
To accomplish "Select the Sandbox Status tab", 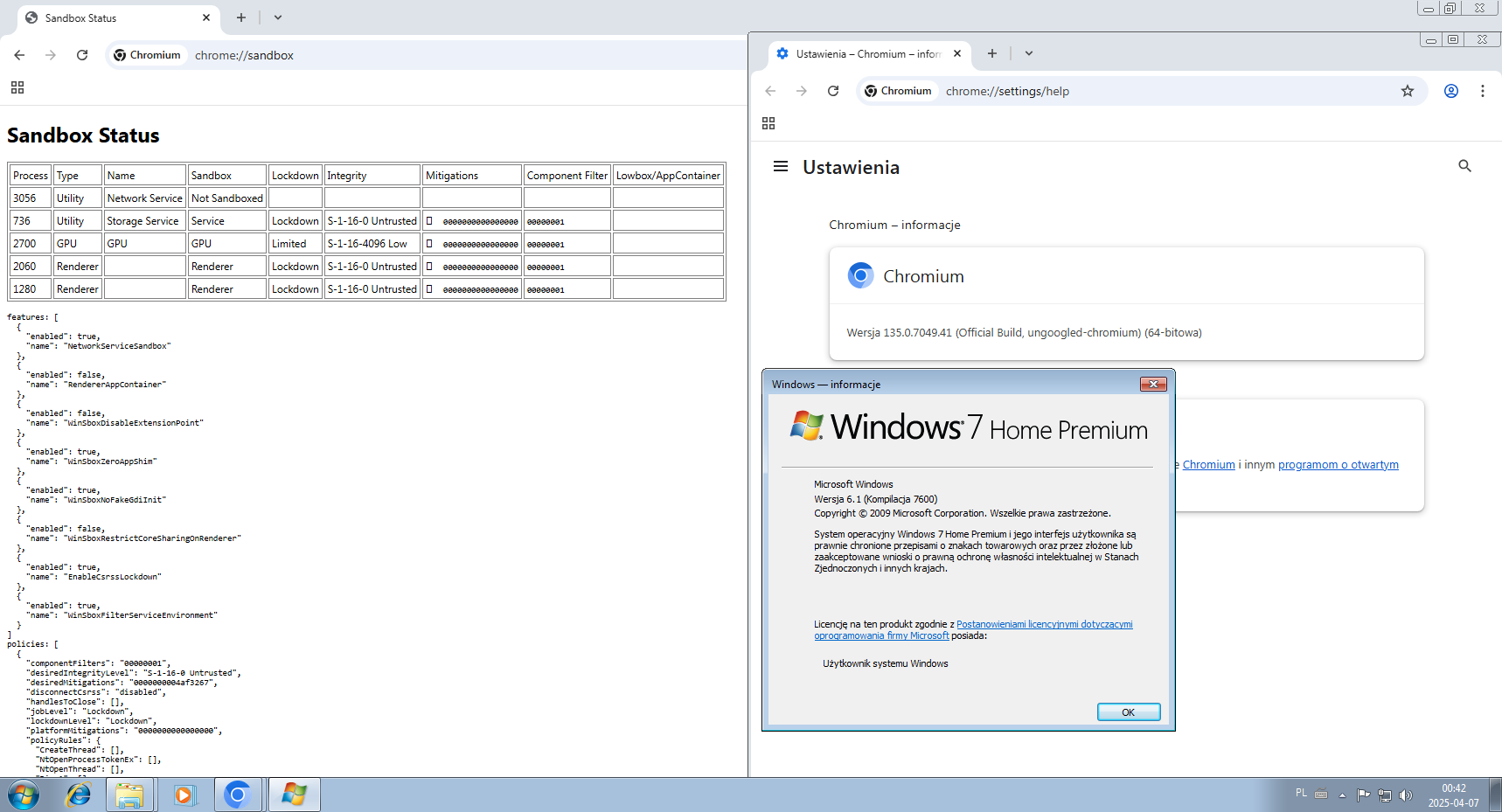I will click(118, 17).
